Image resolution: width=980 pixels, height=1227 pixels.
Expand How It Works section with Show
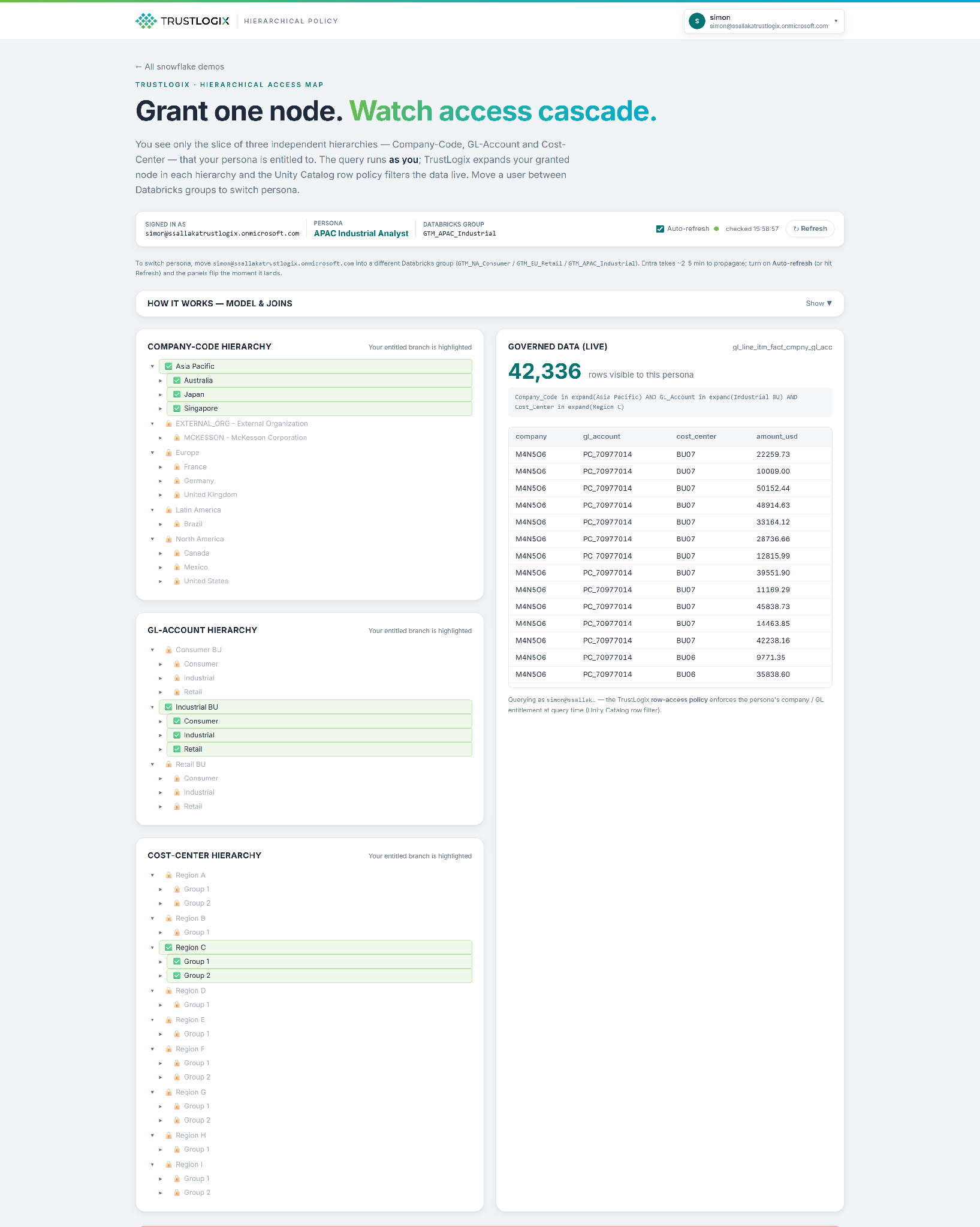click(x=819, y=303)
